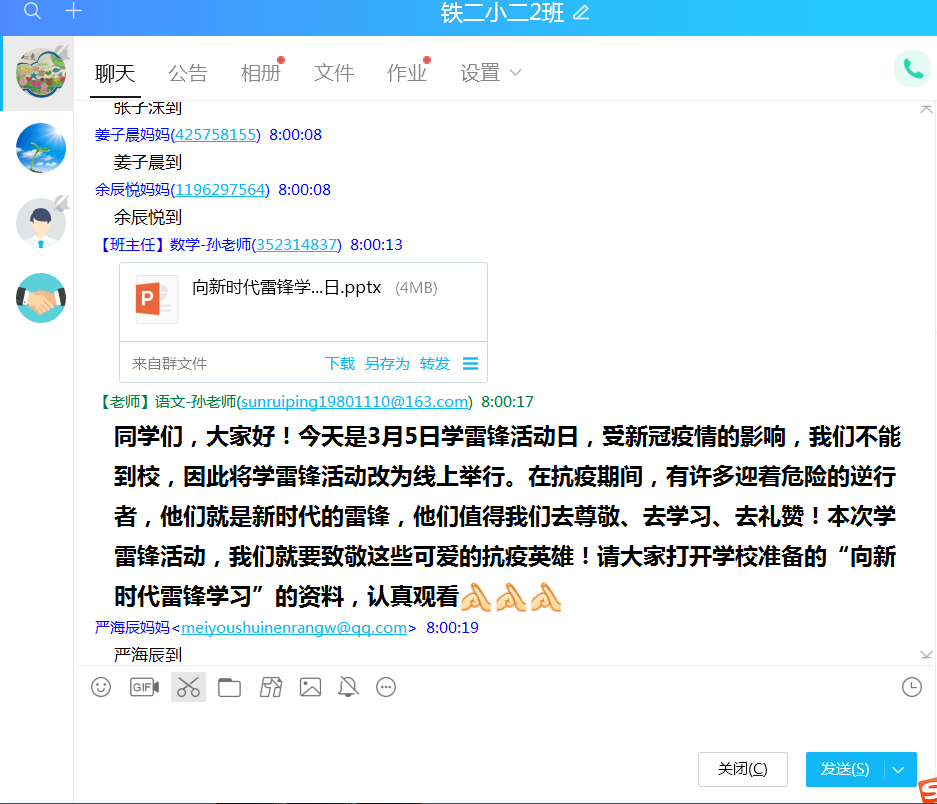Open message history clock icon
This screenshot has width=937, height=804.
911,687
